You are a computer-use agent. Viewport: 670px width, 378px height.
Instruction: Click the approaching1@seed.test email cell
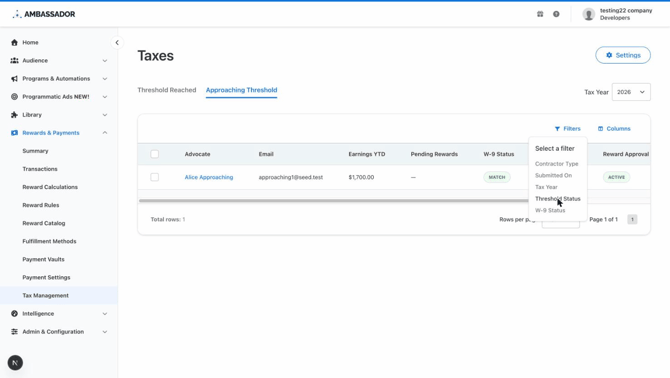pyautogui.click(x=291, y=177)
